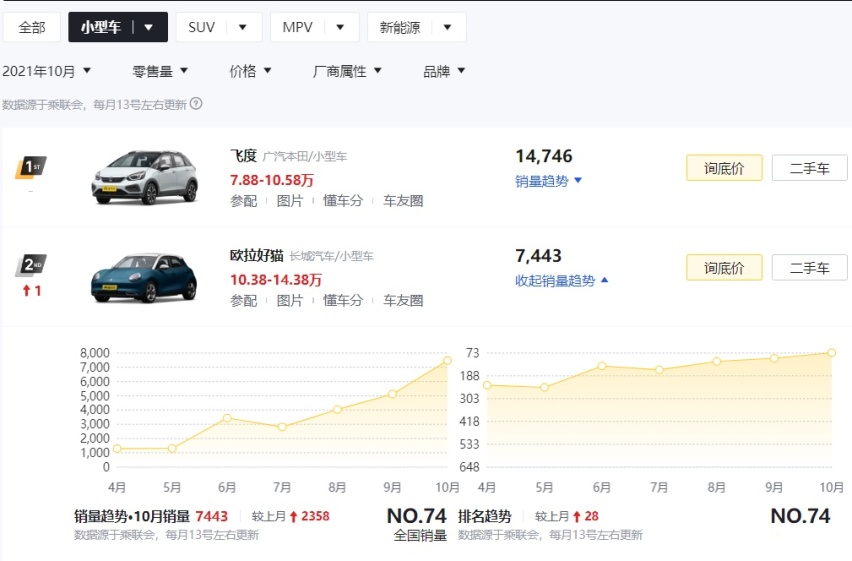852x561 pixels.
Task: Open 车友圈 for 欧拉好猫
Action: [x=403, y=301]
